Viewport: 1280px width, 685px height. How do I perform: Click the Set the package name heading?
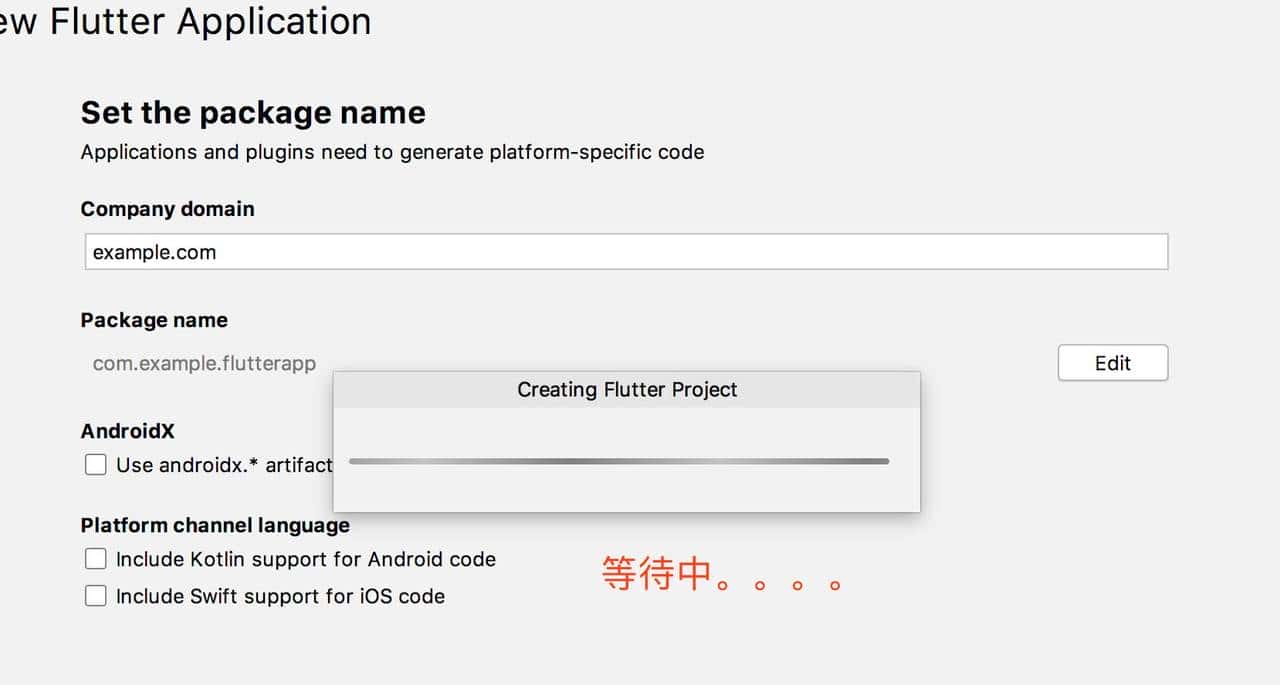point(252,112)
